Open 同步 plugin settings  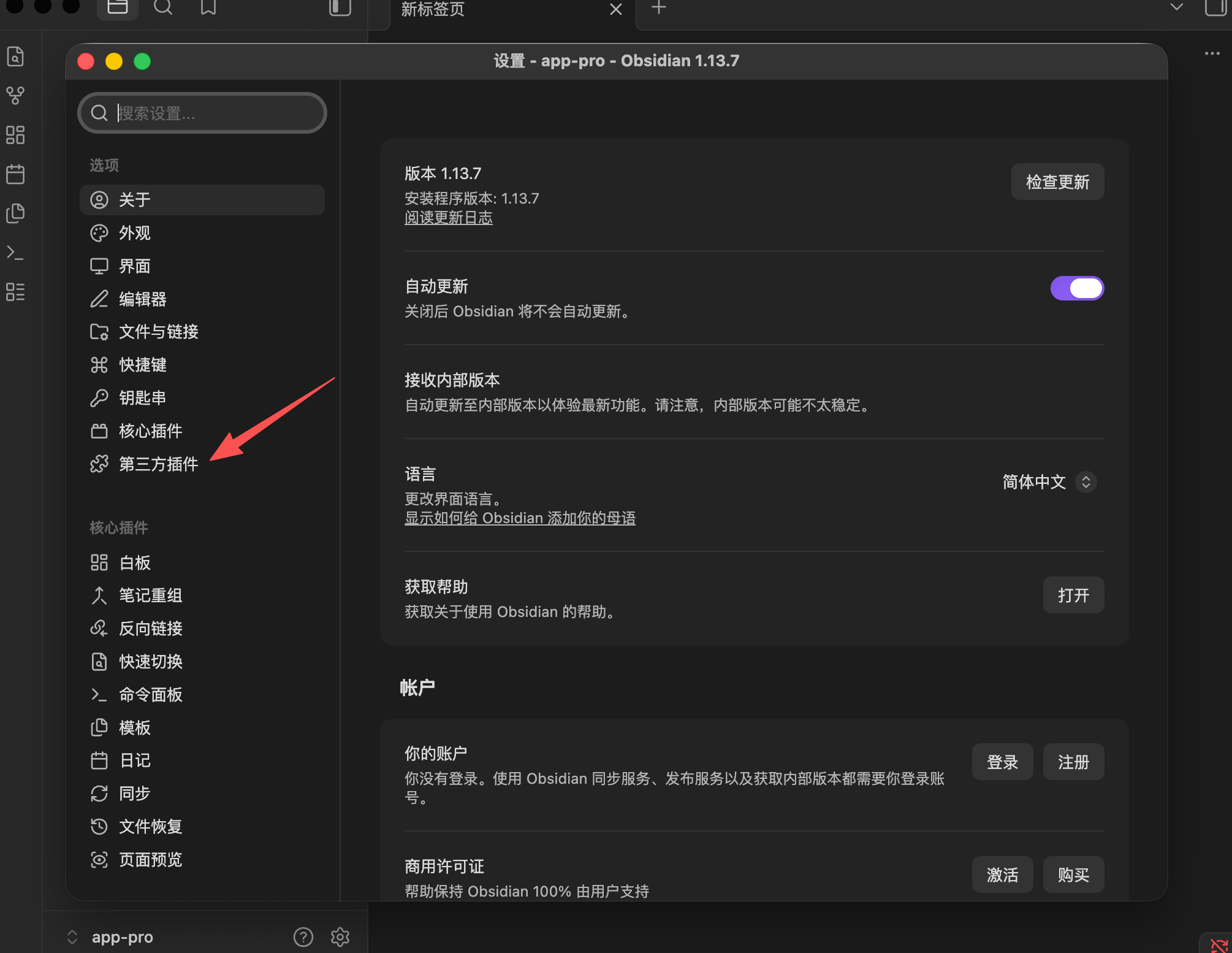[x=202, y=794]
